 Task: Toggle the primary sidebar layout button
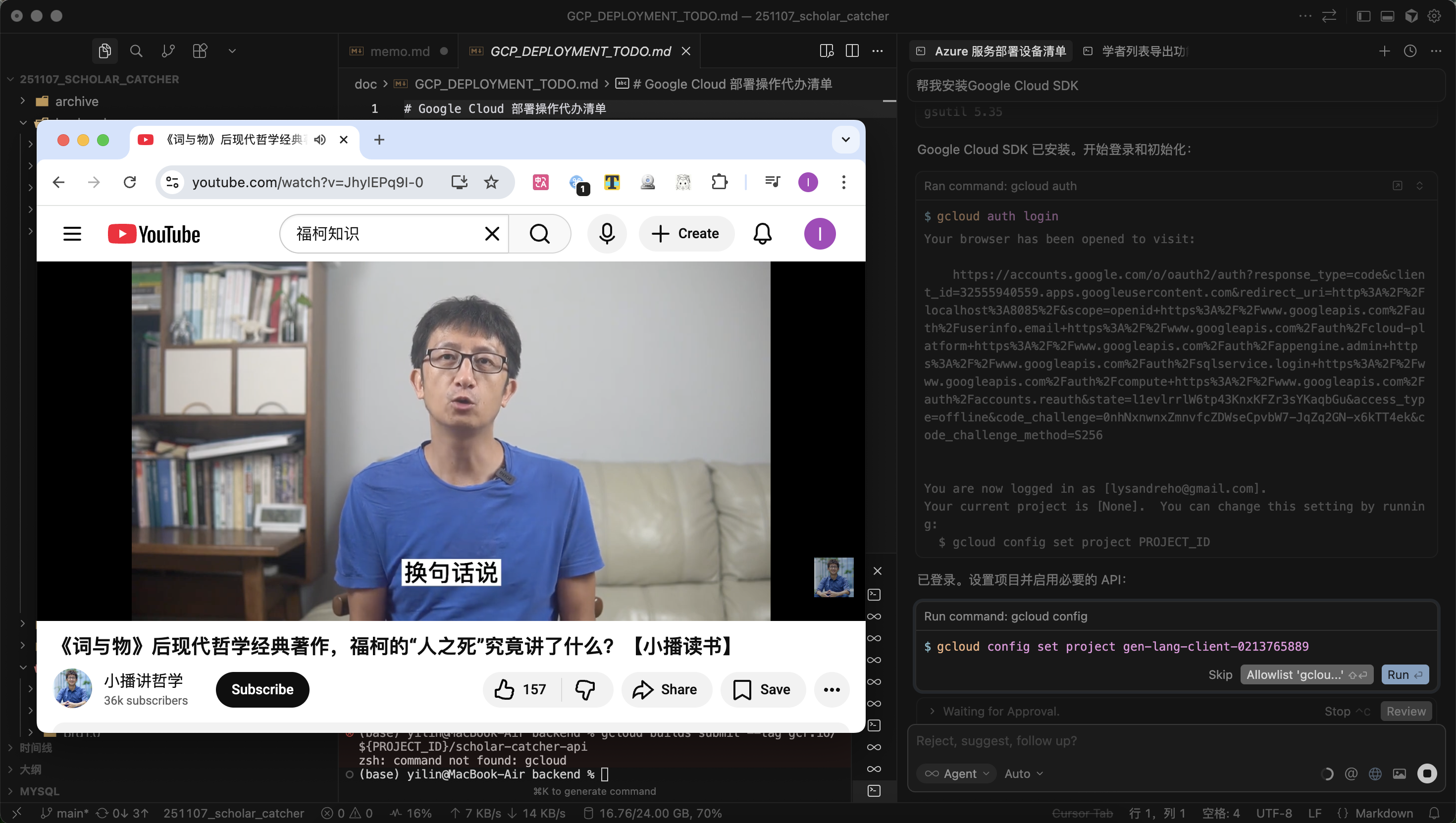tap(1363, 16)
